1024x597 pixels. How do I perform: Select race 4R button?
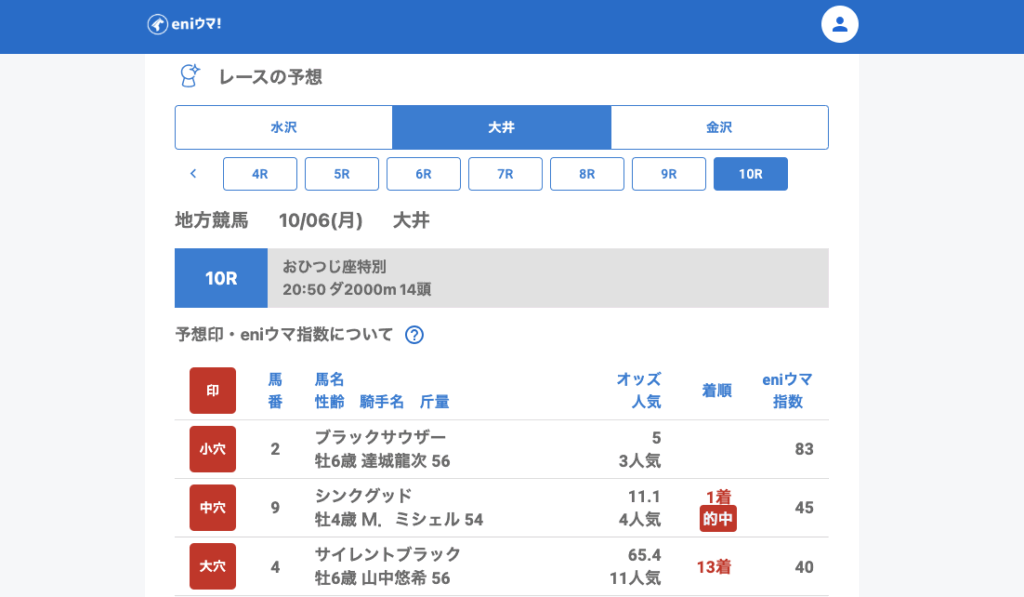tap(260, 174)
